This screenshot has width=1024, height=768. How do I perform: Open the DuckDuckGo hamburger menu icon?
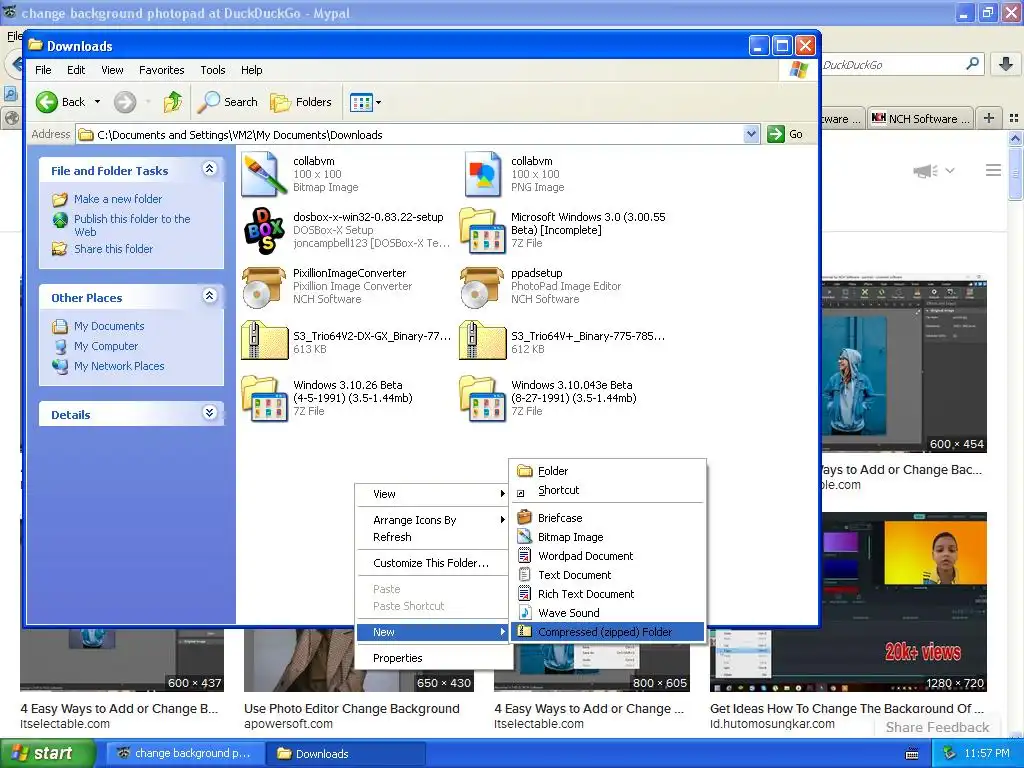click(x=993, y=170)
